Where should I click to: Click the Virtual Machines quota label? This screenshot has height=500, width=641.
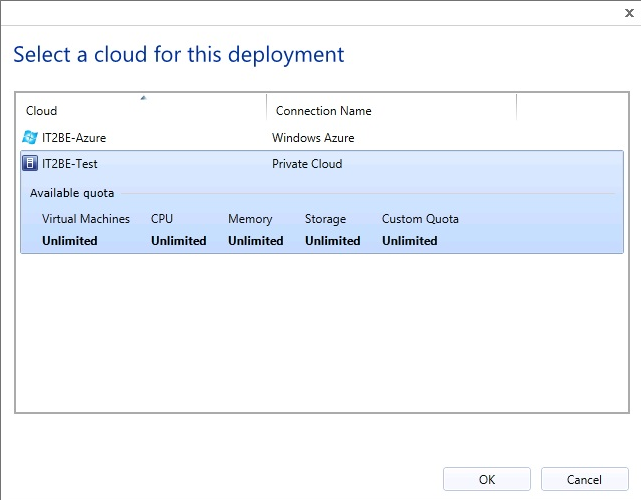click(86, 219)
